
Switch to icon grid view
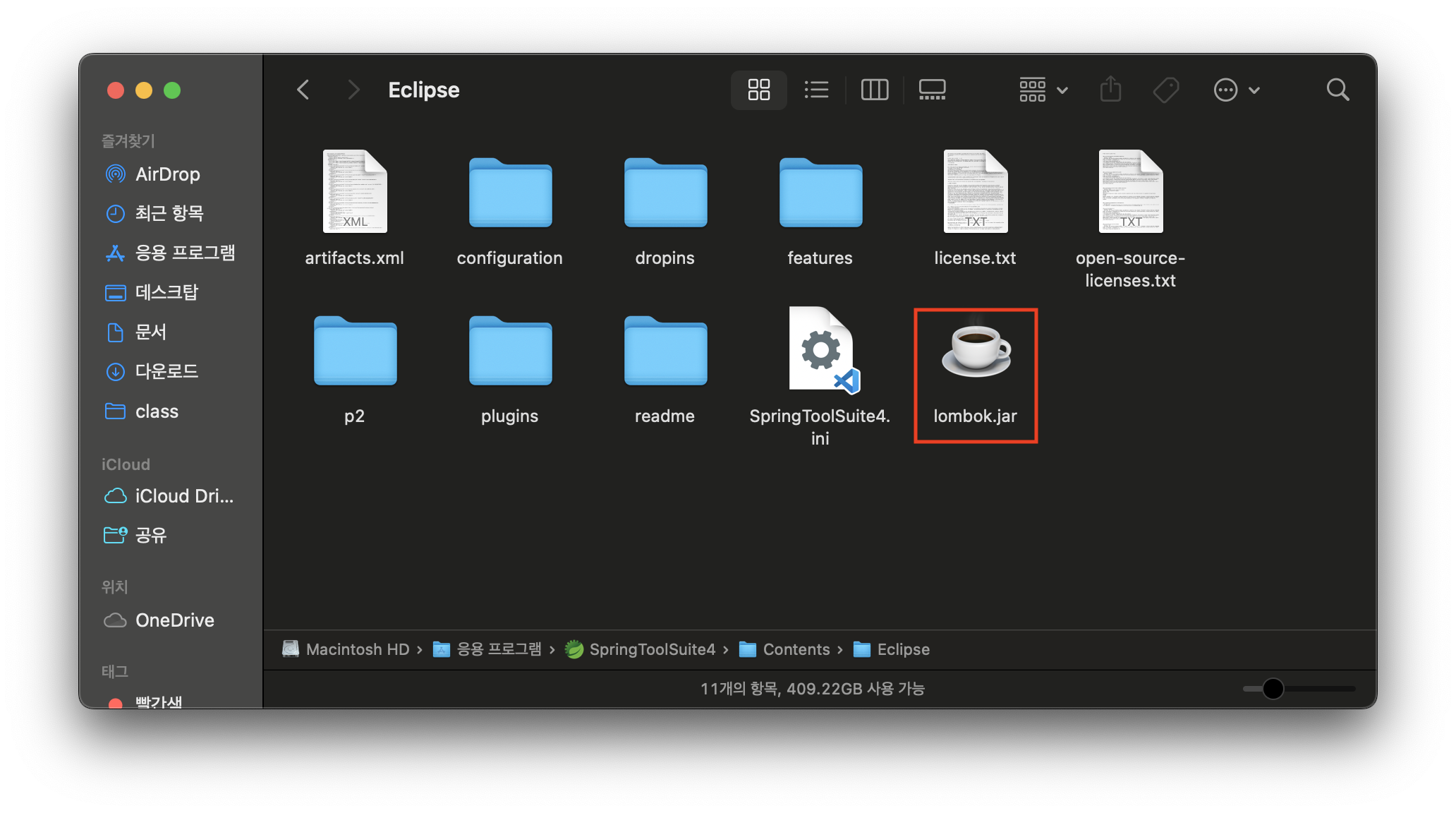[758, 90]
